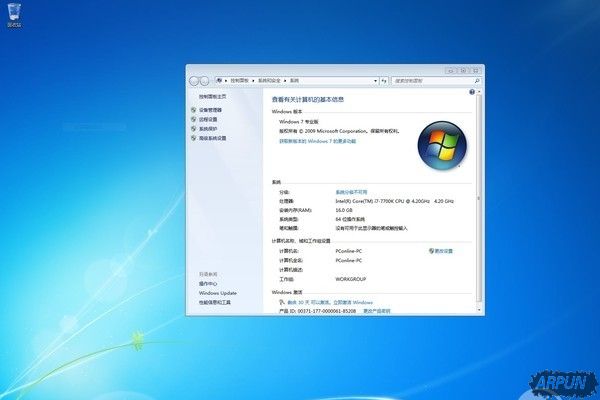
Task: Click the magnifier icon in the search box
Action: tap(477, 81)
